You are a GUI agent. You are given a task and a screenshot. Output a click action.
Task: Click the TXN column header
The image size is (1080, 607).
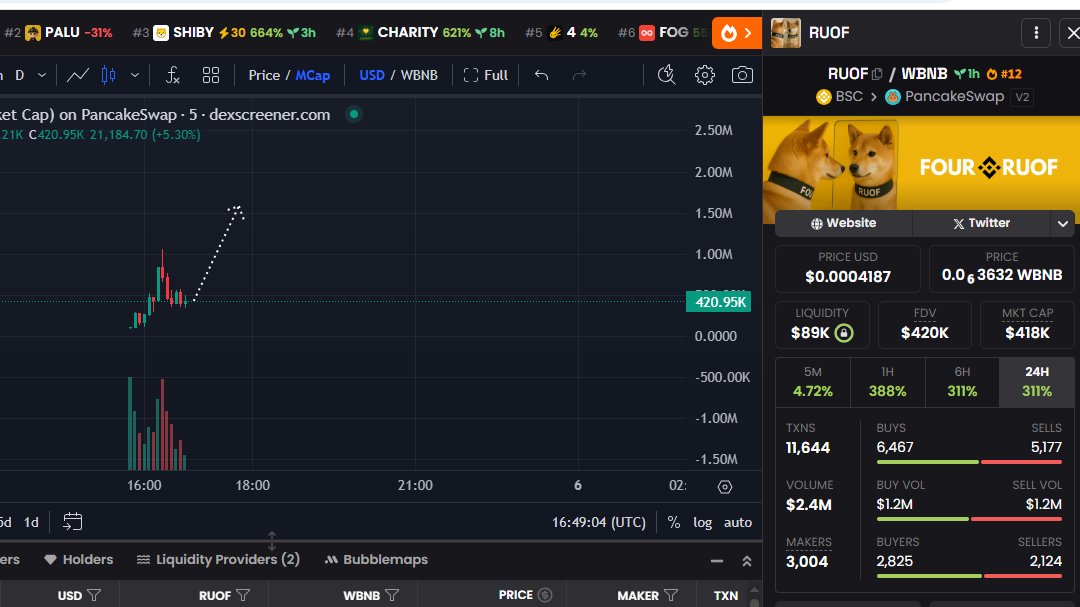coord(726,595)
